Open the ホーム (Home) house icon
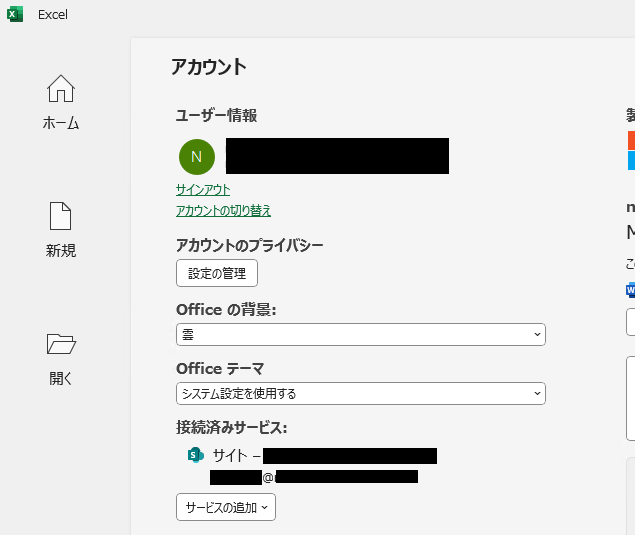Image resolution: width=635 pixels, height=535 pixels. [x=61, y=89]
